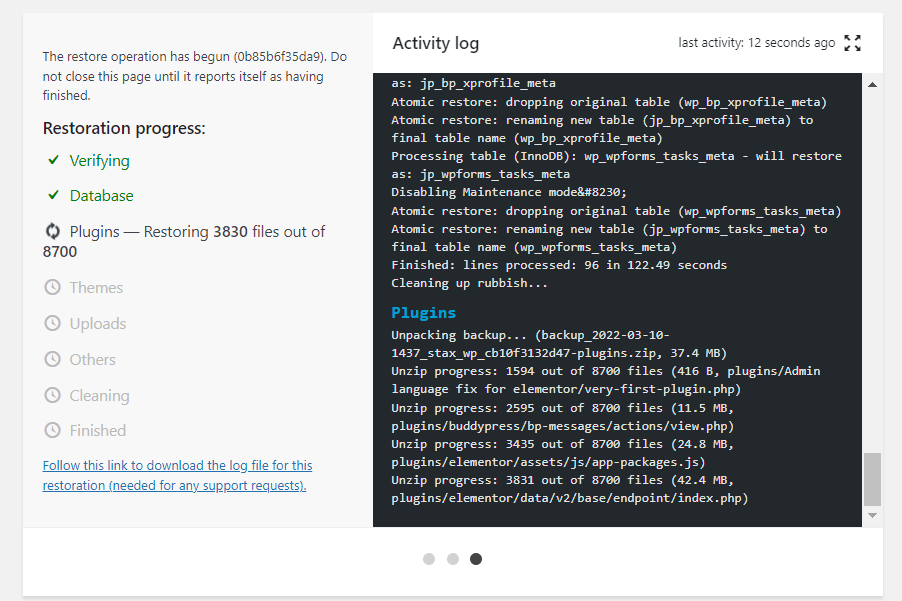Click the clock icon beside Cleaning

[x=52, y=395]
